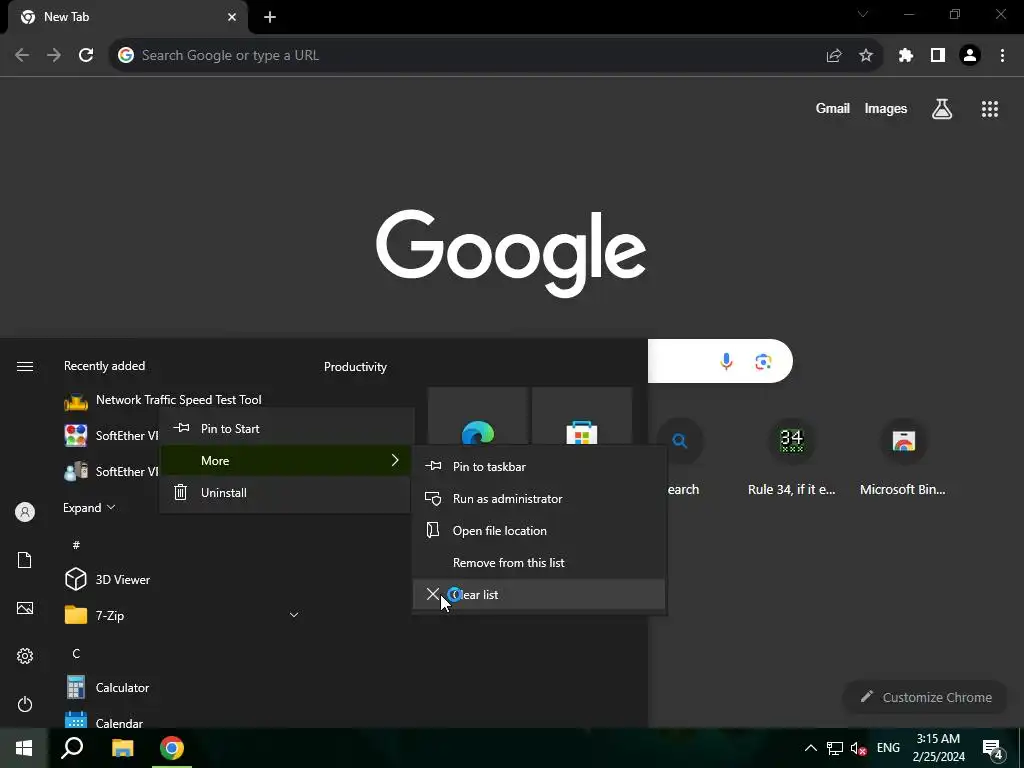1024x768 pixels.
Task: Click the C letter header
Action: [76, 653]
